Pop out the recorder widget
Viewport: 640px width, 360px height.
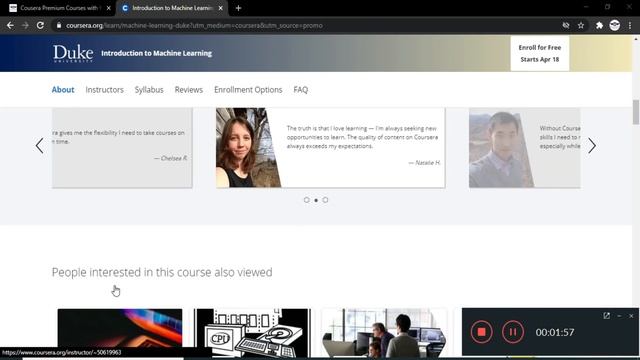click(x=607, y=316)
